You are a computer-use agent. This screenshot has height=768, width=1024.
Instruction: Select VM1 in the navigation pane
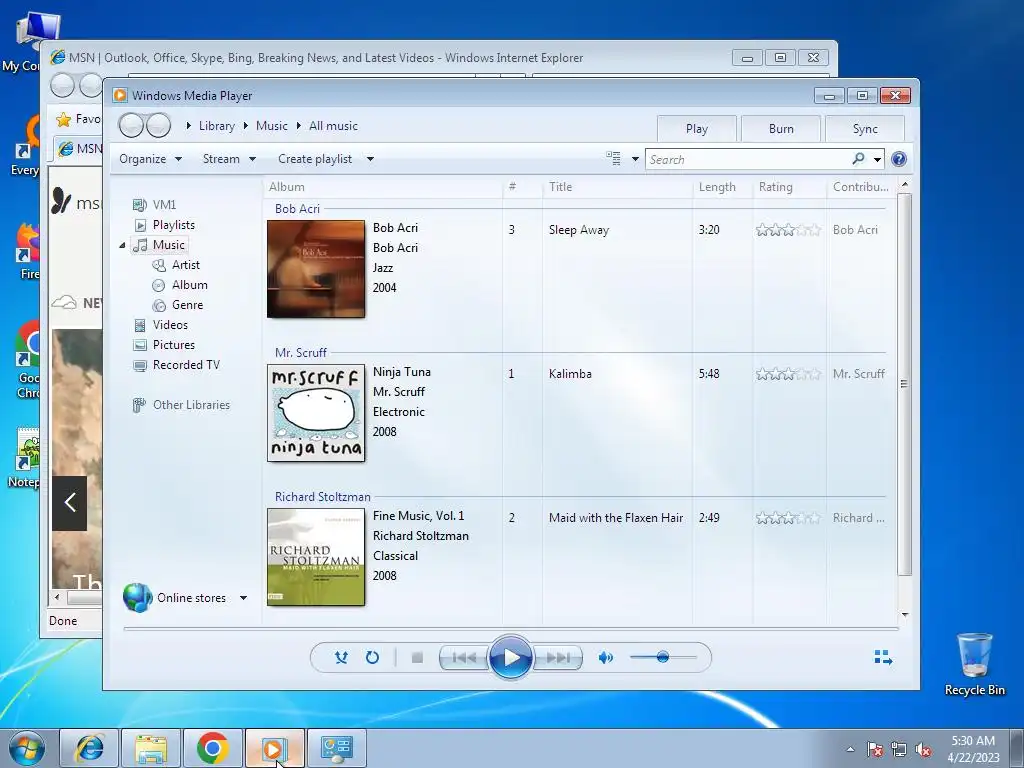click(155, 204)
